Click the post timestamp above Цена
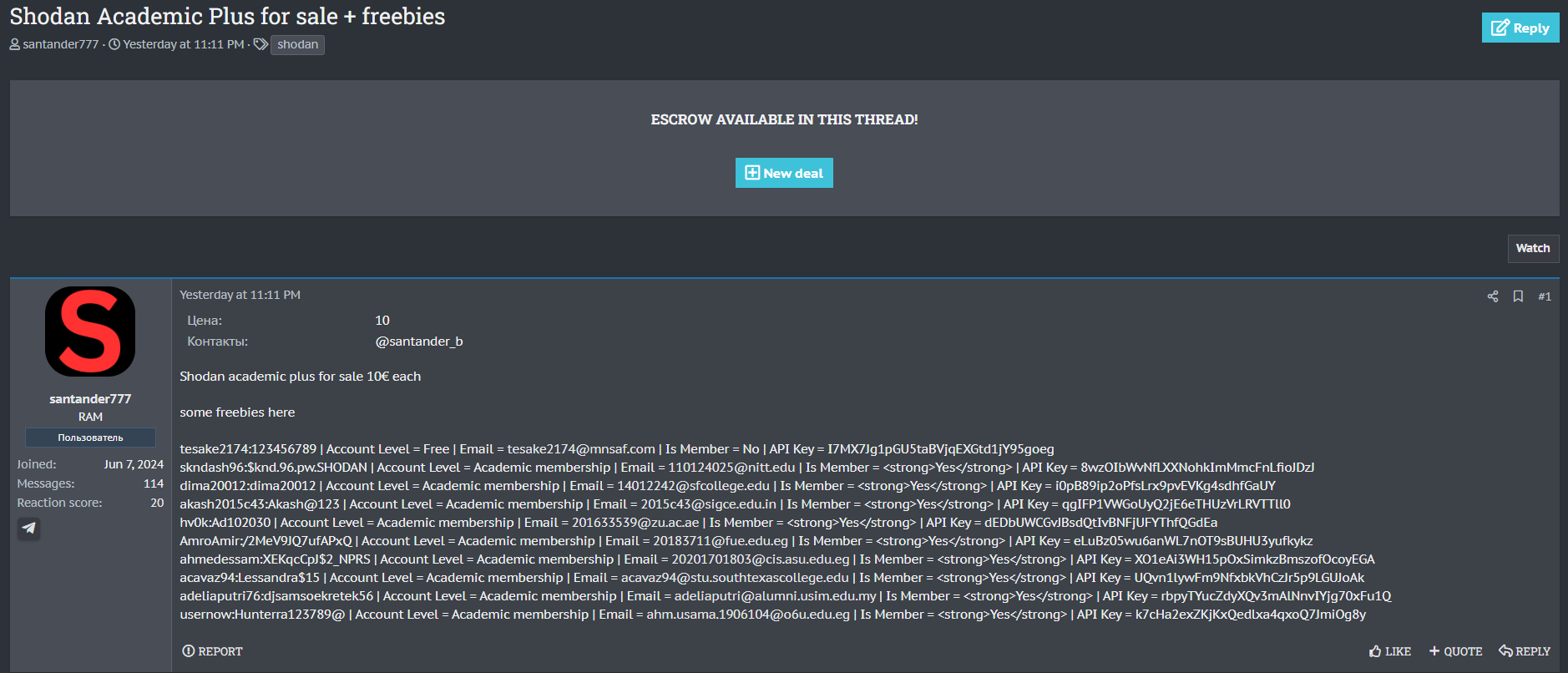1568x673 pixels. click(x=240, y=295)
